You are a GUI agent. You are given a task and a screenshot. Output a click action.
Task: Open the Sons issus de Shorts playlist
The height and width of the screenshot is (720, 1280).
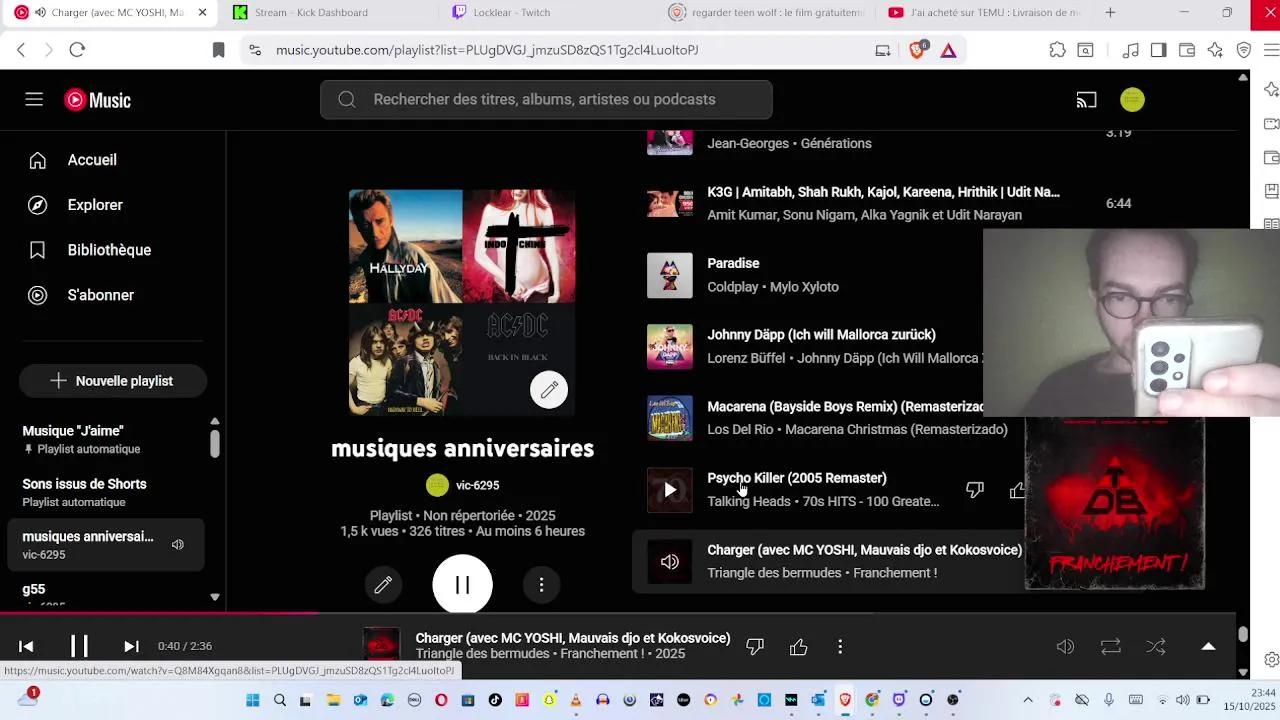coord(105,492)
